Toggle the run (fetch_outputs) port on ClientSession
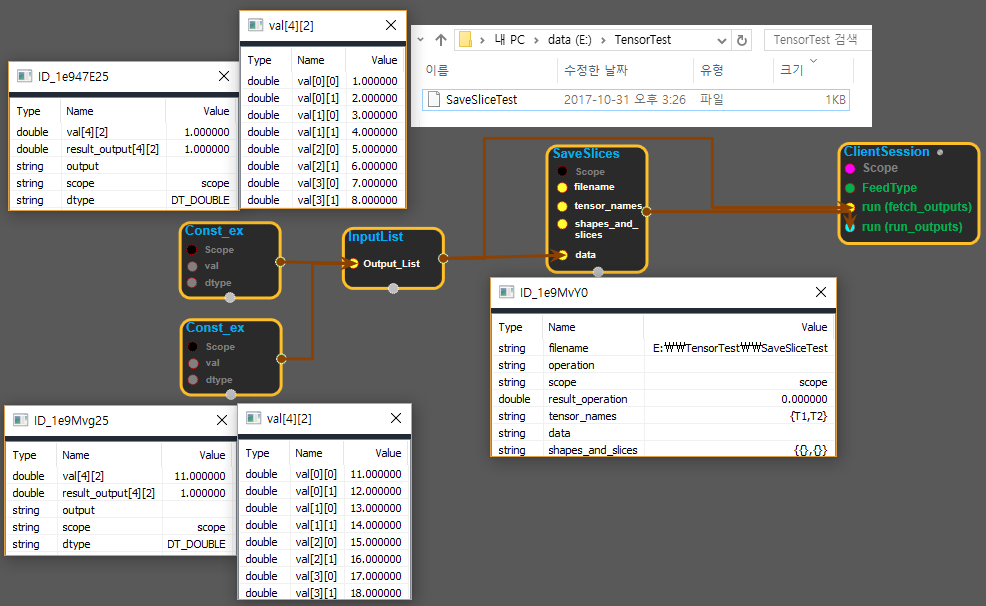Viewport: 986px width, 606px height. [850, 207]
